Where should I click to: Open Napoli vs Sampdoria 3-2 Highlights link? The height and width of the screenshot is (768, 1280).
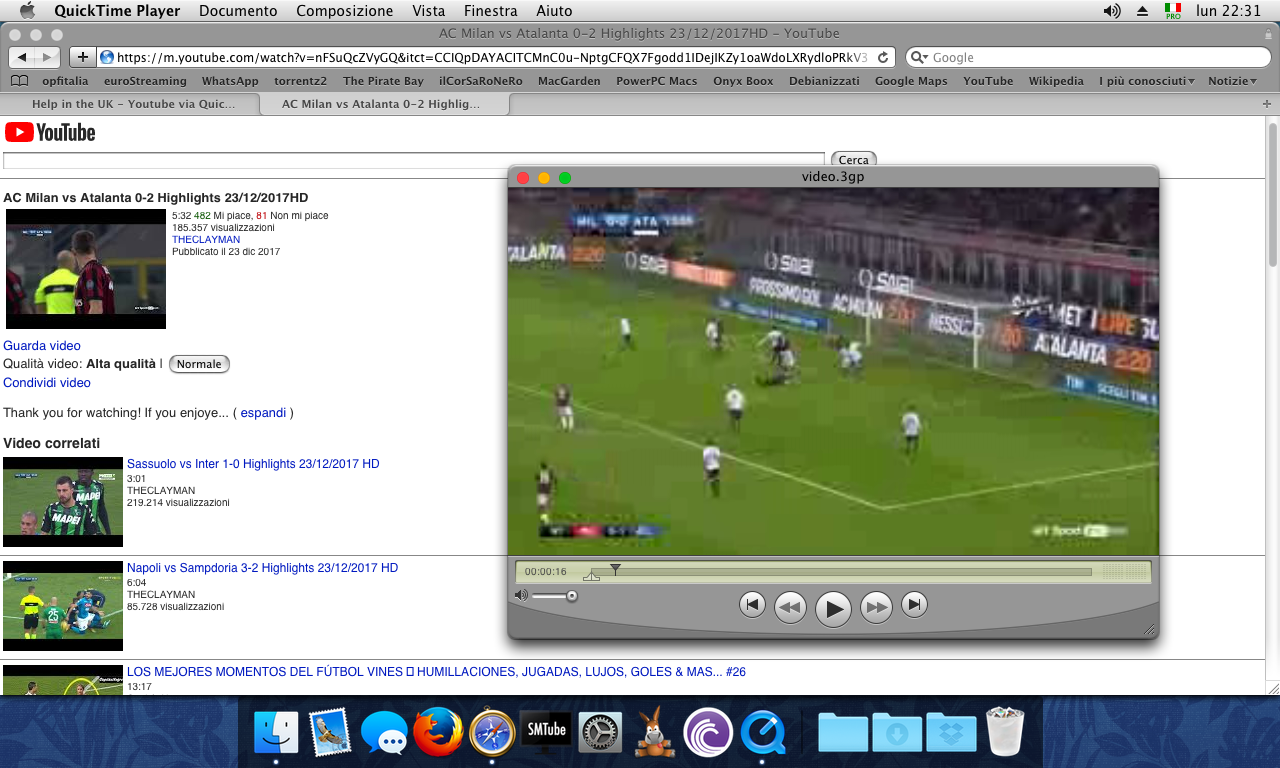(262, 568)
